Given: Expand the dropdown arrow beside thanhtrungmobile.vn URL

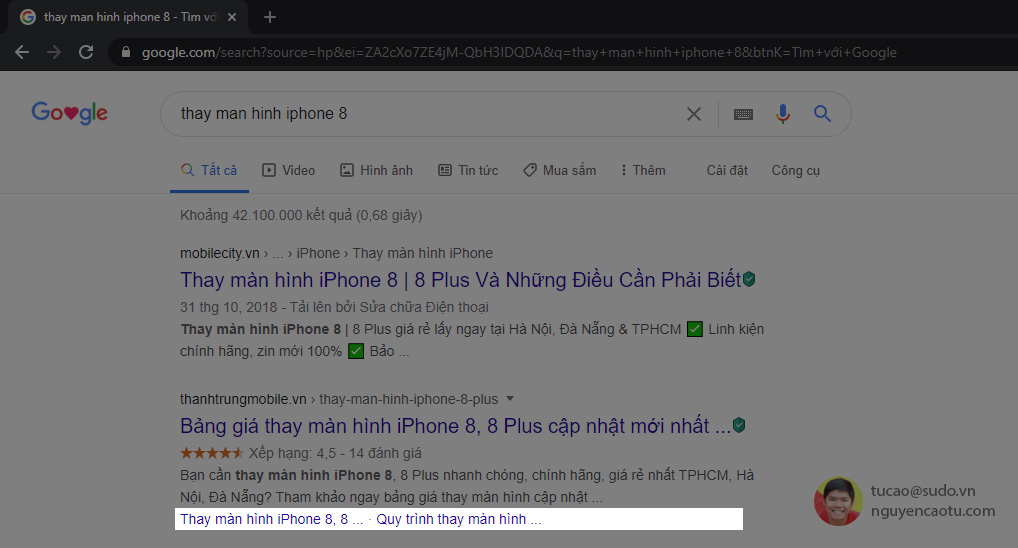Looking at the screenshot, I should [510, 399].
